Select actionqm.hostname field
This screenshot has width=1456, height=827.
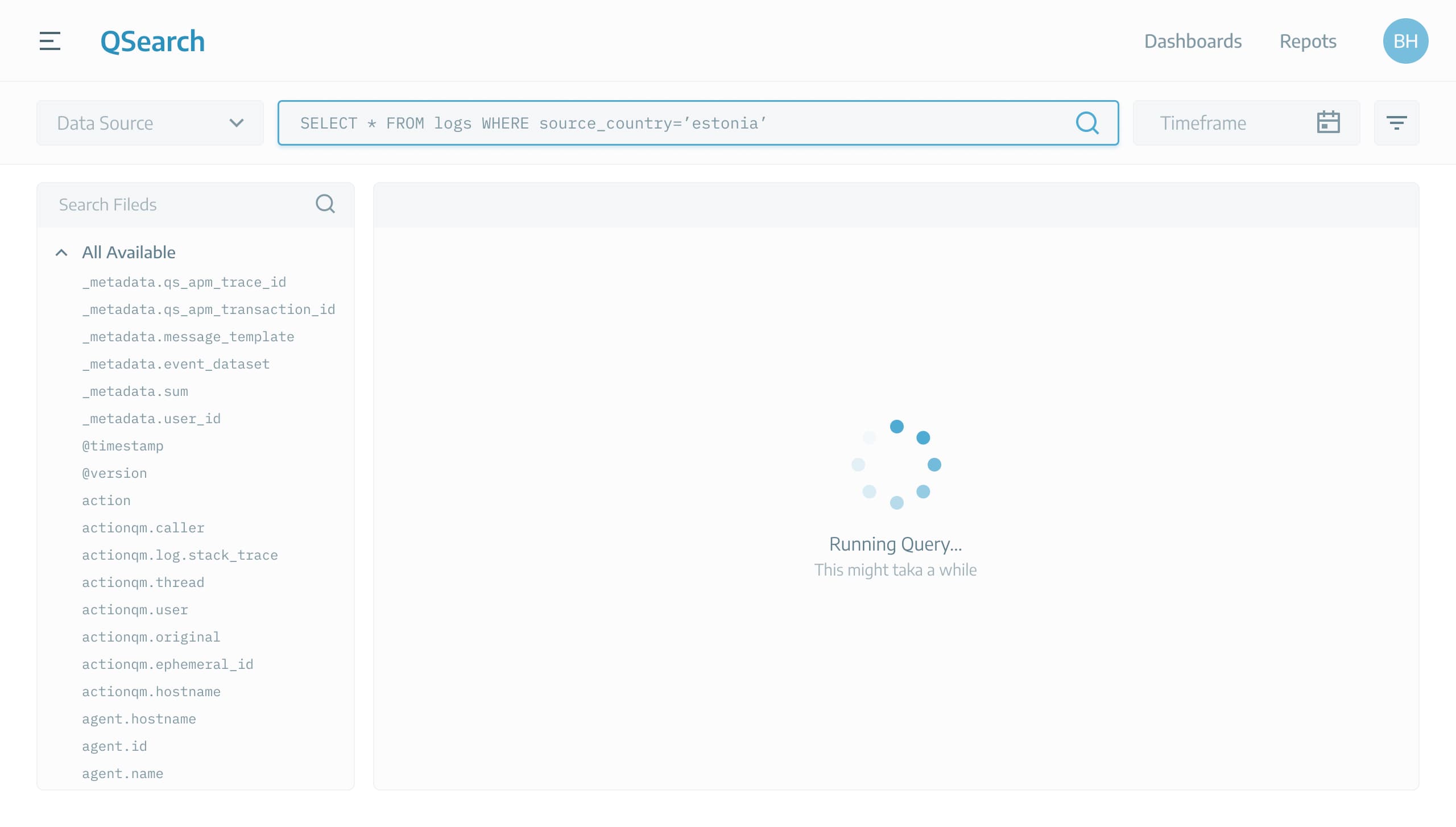point(151,692)
